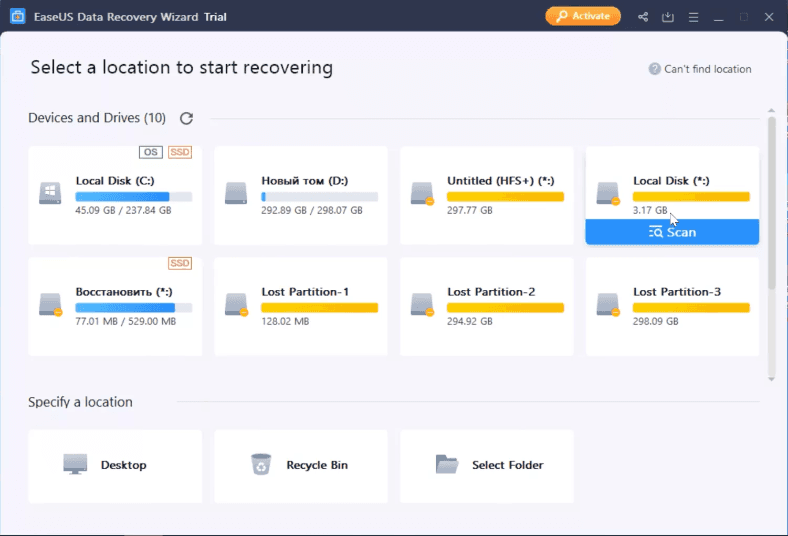Click the Local Disk (C:) Windows drive icon
788x536 pixels.
[50, 193]
